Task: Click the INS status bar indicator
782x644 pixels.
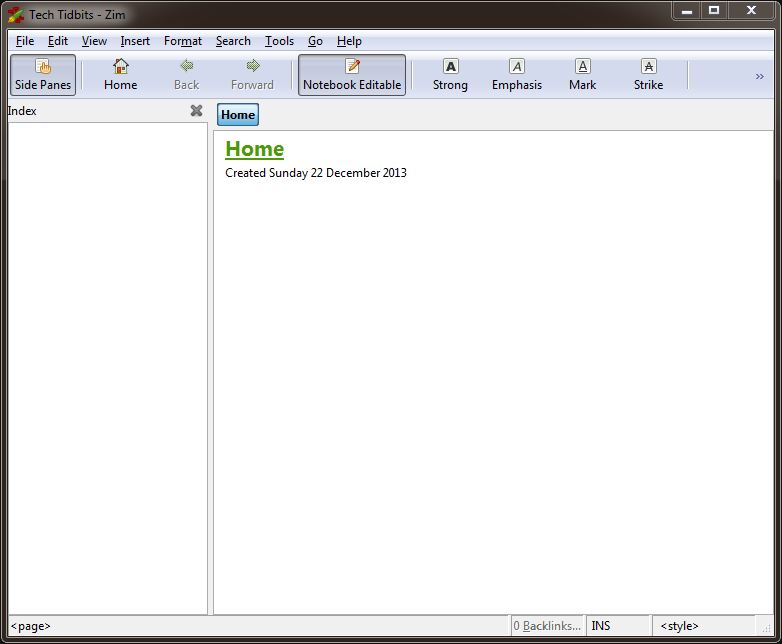Action: 600,626
